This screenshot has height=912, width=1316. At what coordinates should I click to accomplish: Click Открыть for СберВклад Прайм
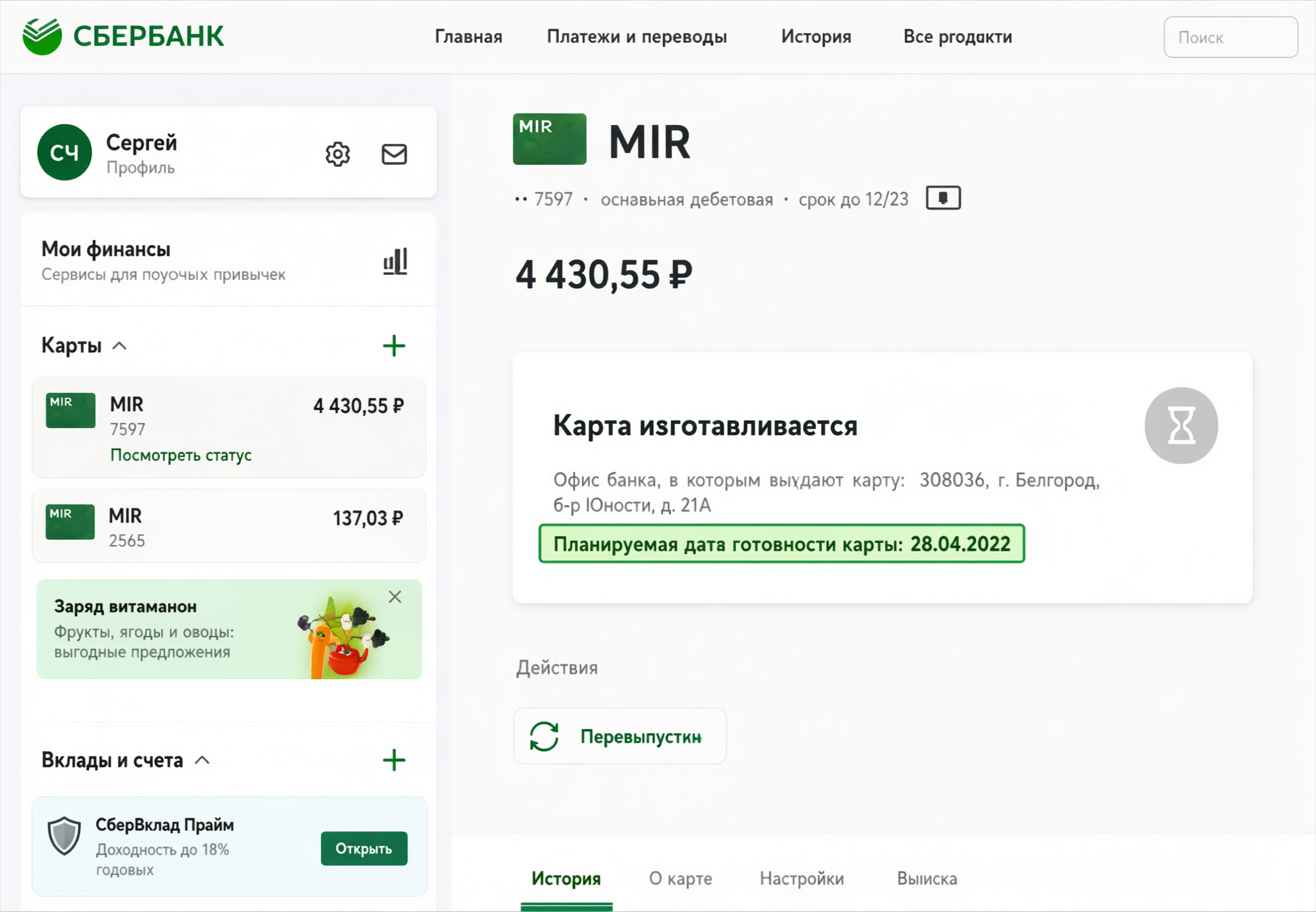[x=364, y=849]
